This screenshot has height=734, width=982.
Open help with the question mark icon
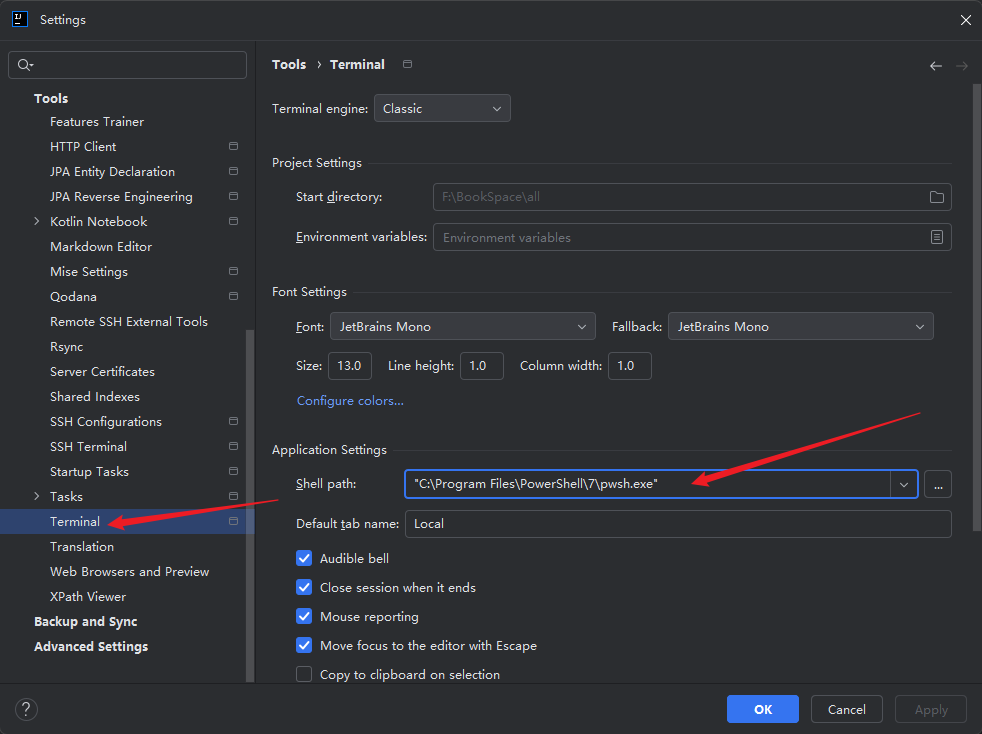click(x=26, y=710)
